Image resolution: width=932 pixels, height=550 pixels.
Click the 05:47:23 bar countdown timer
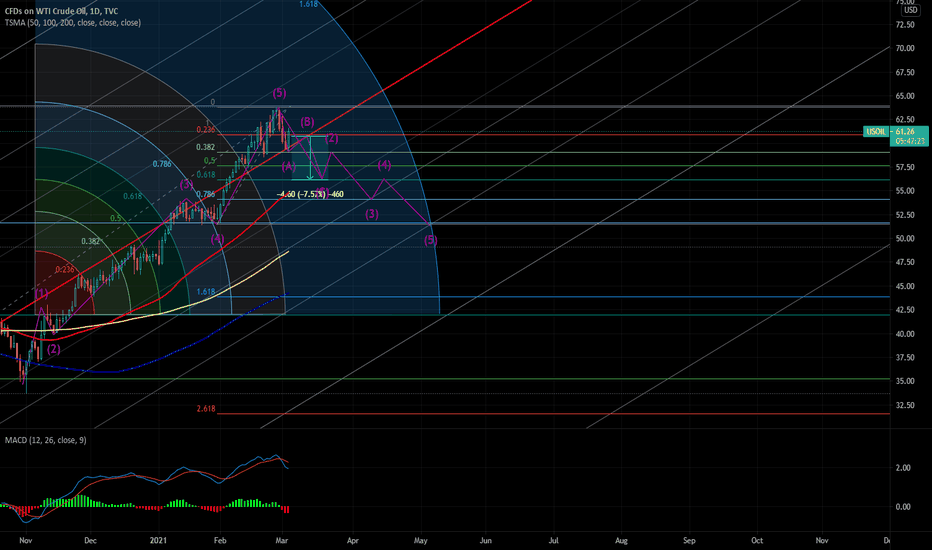pyautogui.click(x=911, y=141)
